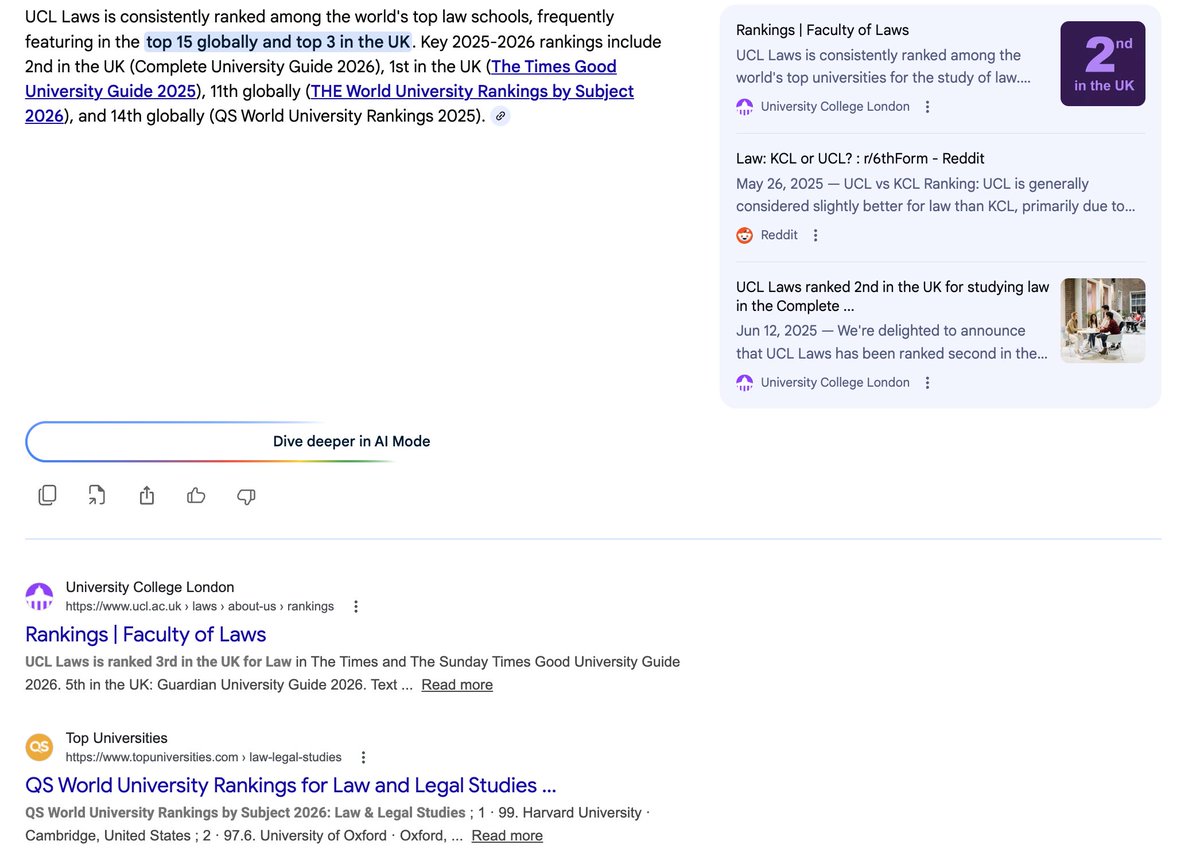This screenshot has height=864, width=1200.
Task: Click the Reddit logo in source card
Action: coord(744,235)
